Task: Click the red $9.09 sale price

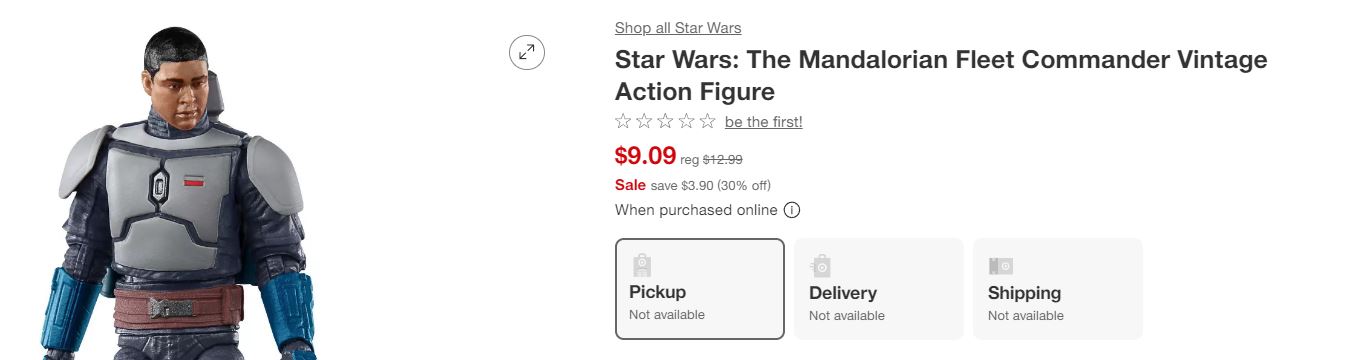Action: (x=645, y=156)
